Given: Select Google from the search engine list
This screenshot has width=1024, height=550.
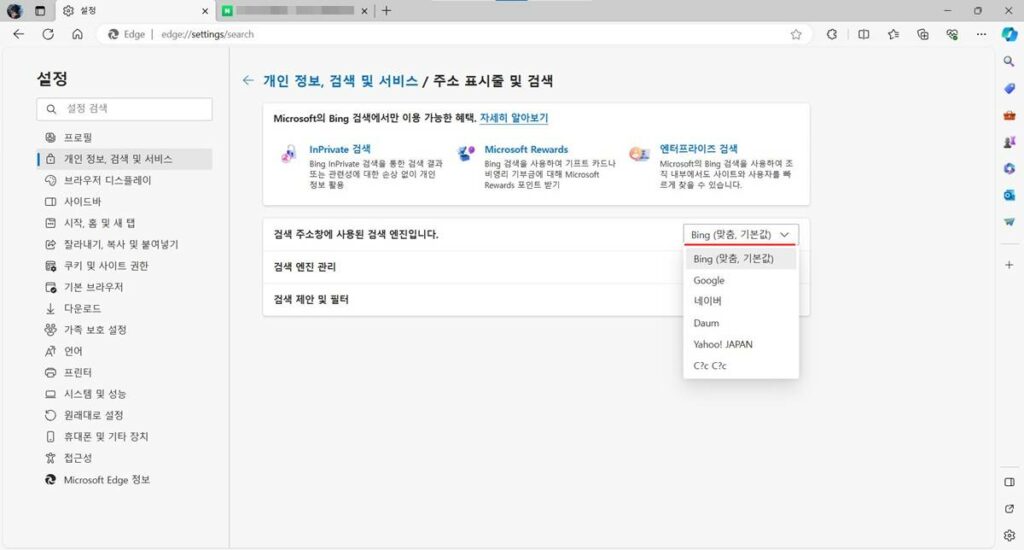Looking at the screenshot, I should pyautogui.click(x=740, y=280).
